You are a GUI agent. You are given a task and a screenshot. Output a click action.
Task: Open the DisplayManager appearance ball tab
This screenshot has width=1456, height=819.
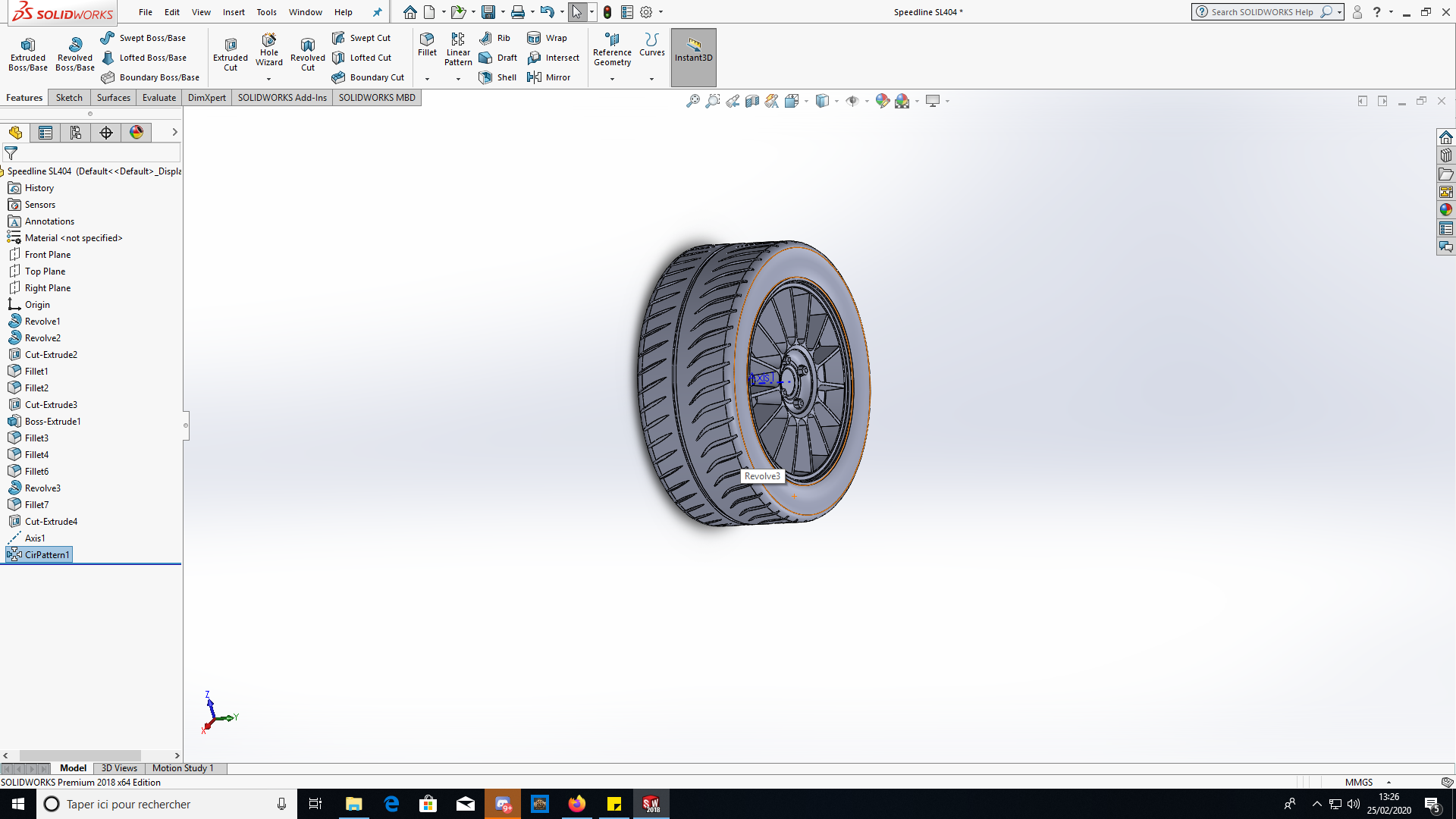[x=136, y=133]
